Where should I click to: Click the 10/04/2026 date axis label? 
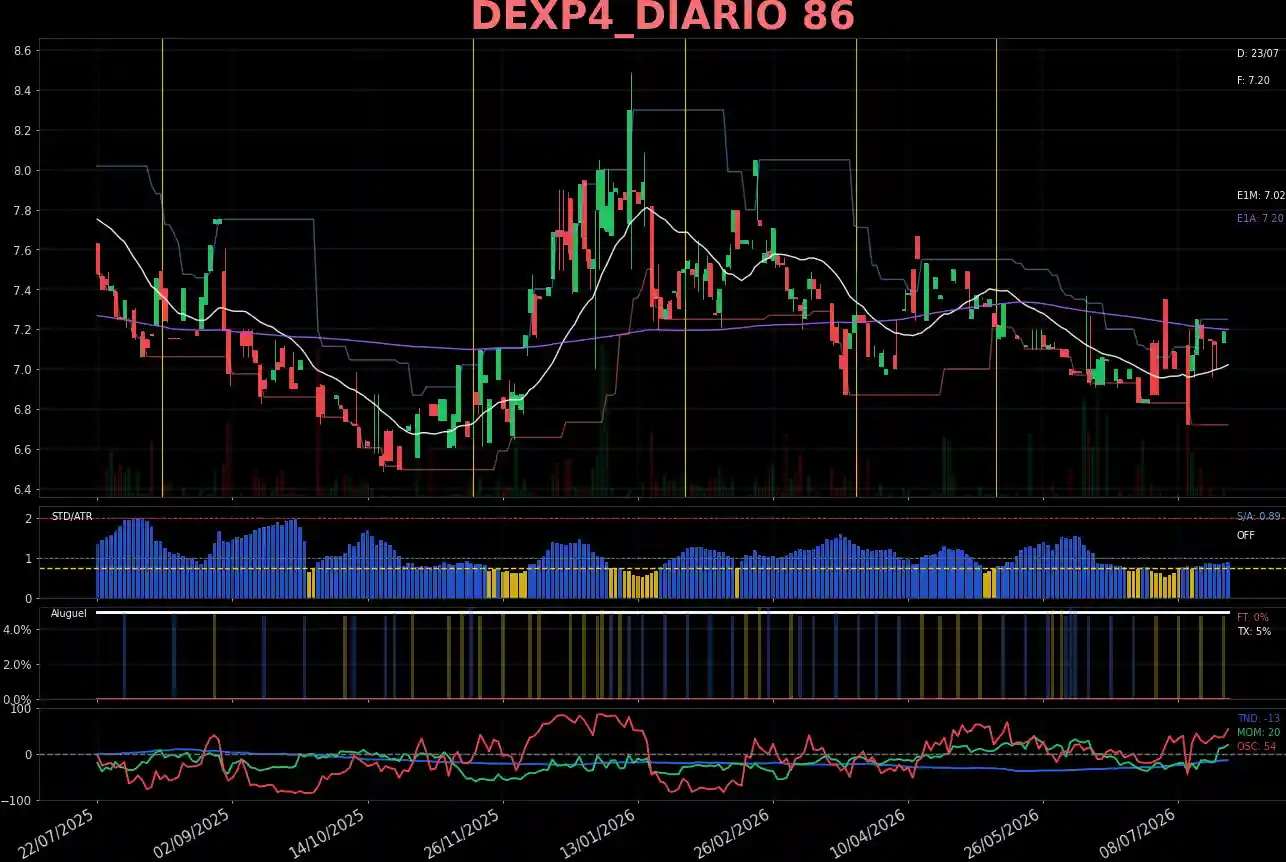[870, 834]
